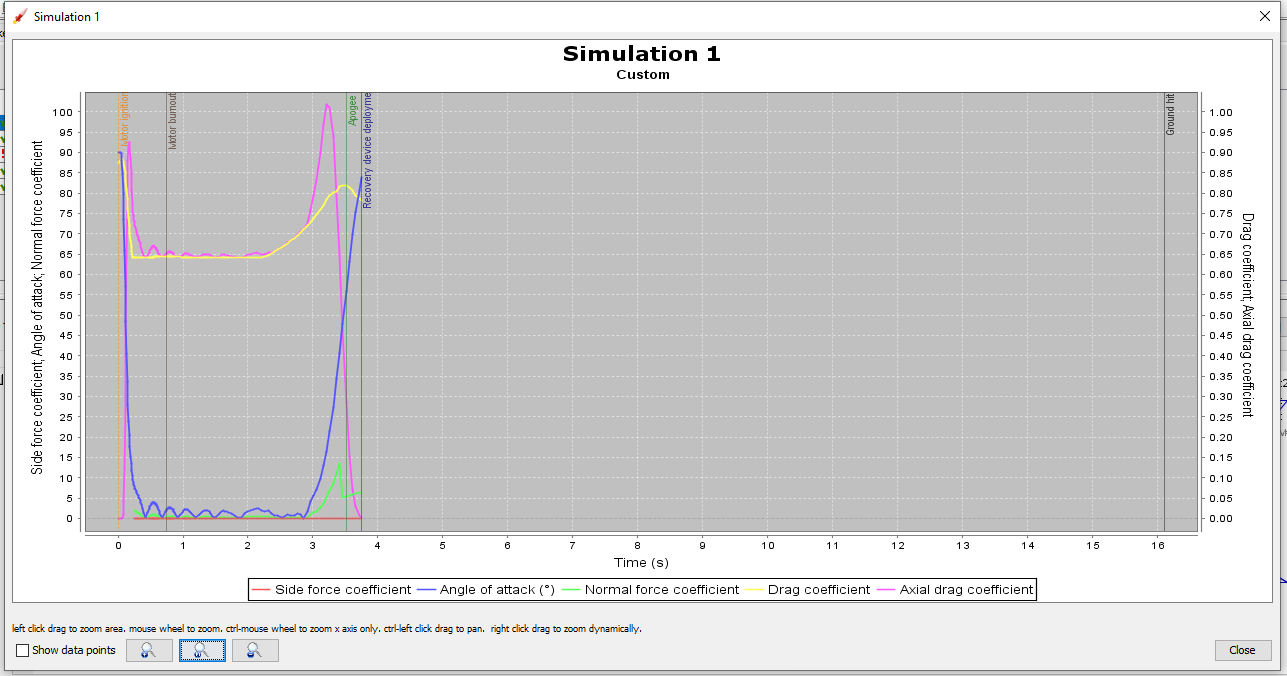Image resolution: width=1287 pixels, height=676 pixels.
Task: Select the zoom-in magnifier icon
Action: pyautogui.click(x=148, y=650)
